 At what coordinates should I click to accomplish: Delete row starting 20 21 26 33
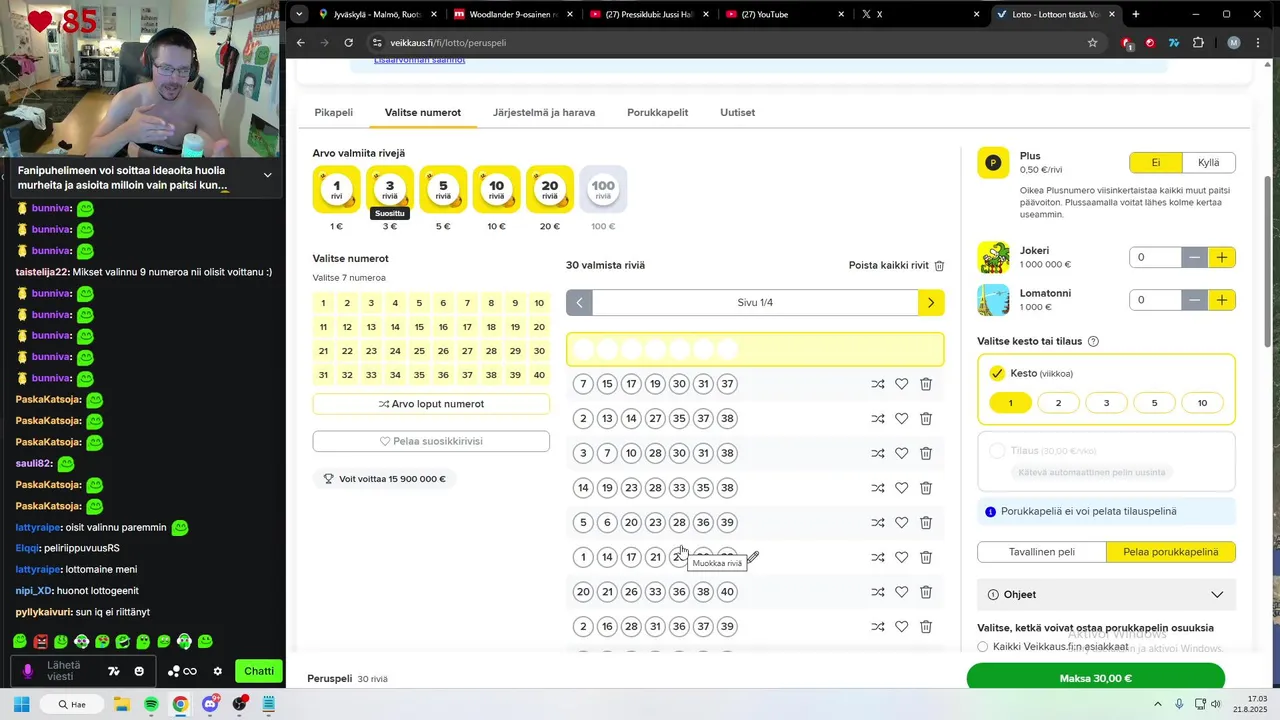926,592
